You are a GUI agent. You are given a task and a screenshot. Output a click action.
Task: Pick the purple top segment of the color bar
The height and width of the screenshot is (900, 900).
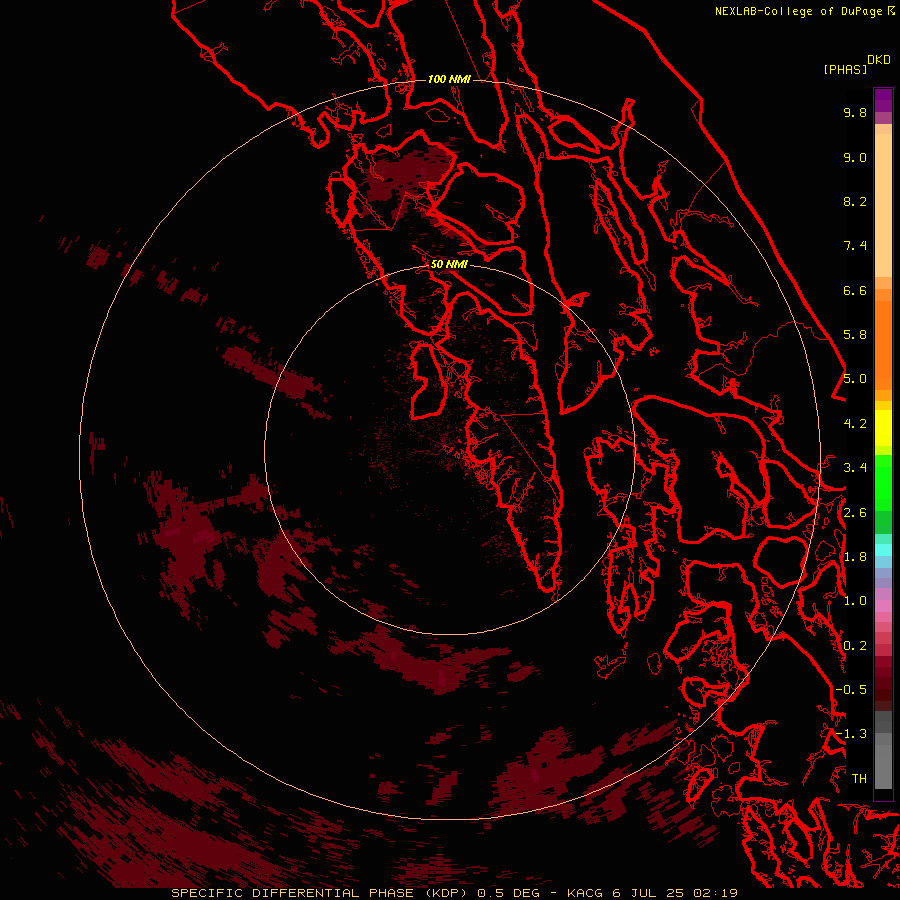coord(883,100)
